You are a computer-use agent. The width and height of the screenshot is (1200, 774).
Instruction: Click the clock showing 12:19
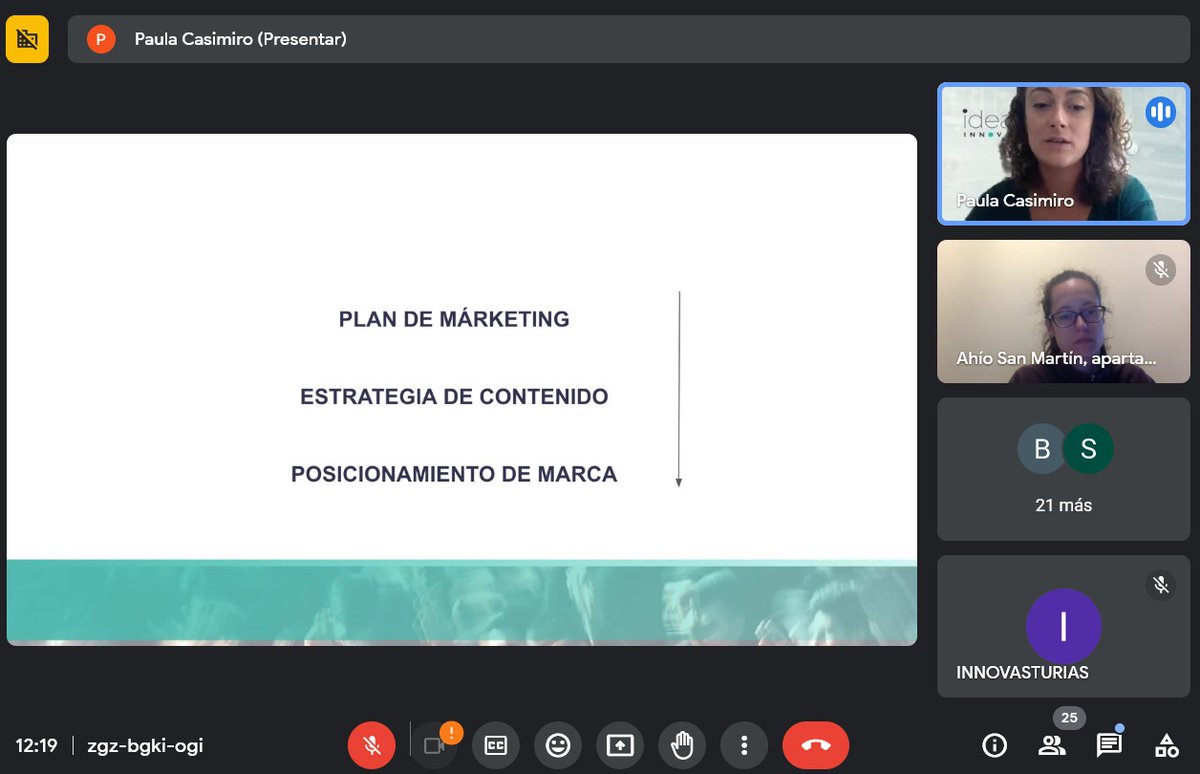coord(36,745)
